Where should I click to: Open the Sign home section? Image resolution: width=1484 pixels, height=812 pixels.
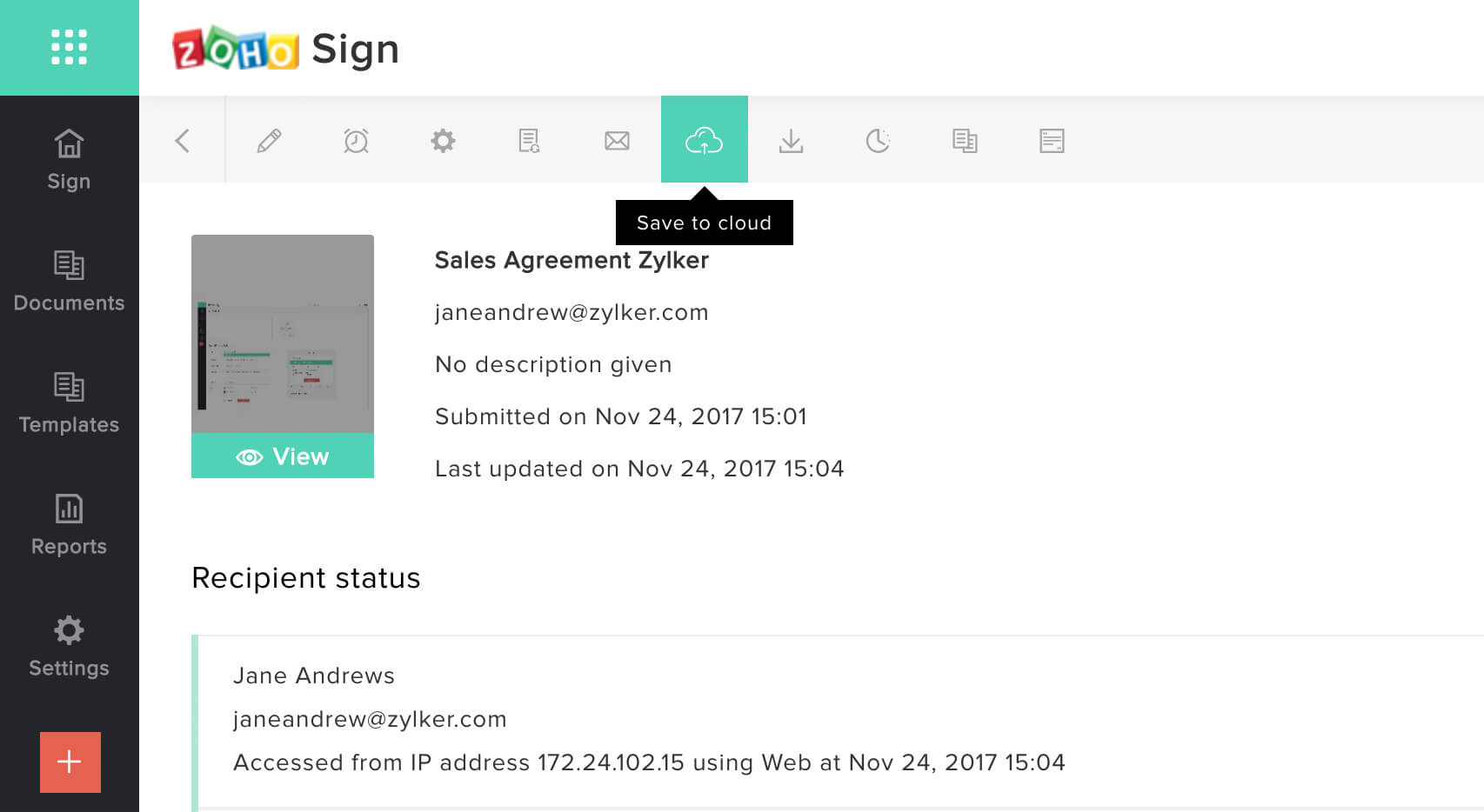point(70,156)
